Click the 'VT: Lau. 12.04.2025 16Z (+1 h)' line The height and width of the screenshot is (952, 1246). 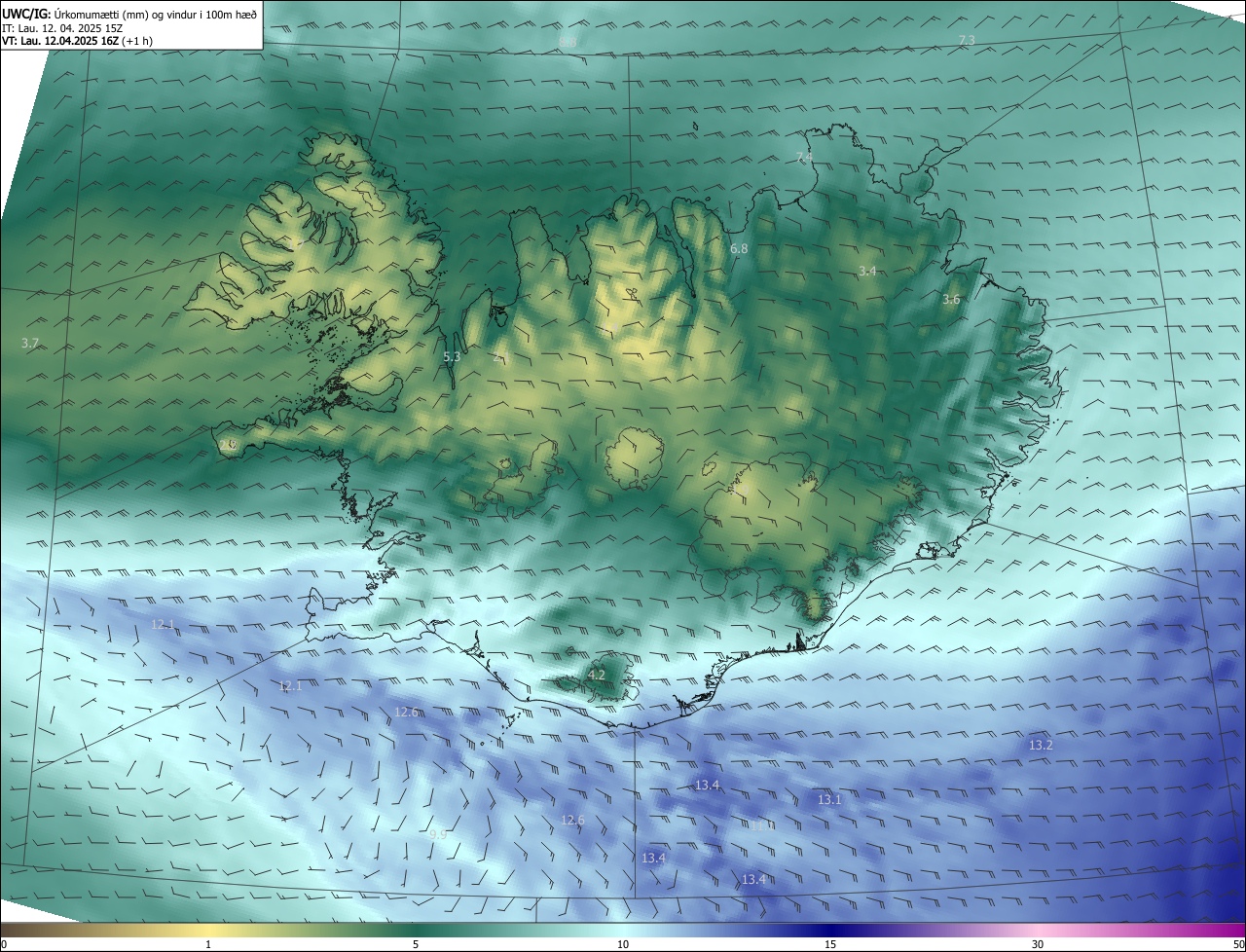pyautogui.click(x=78, y=41)
